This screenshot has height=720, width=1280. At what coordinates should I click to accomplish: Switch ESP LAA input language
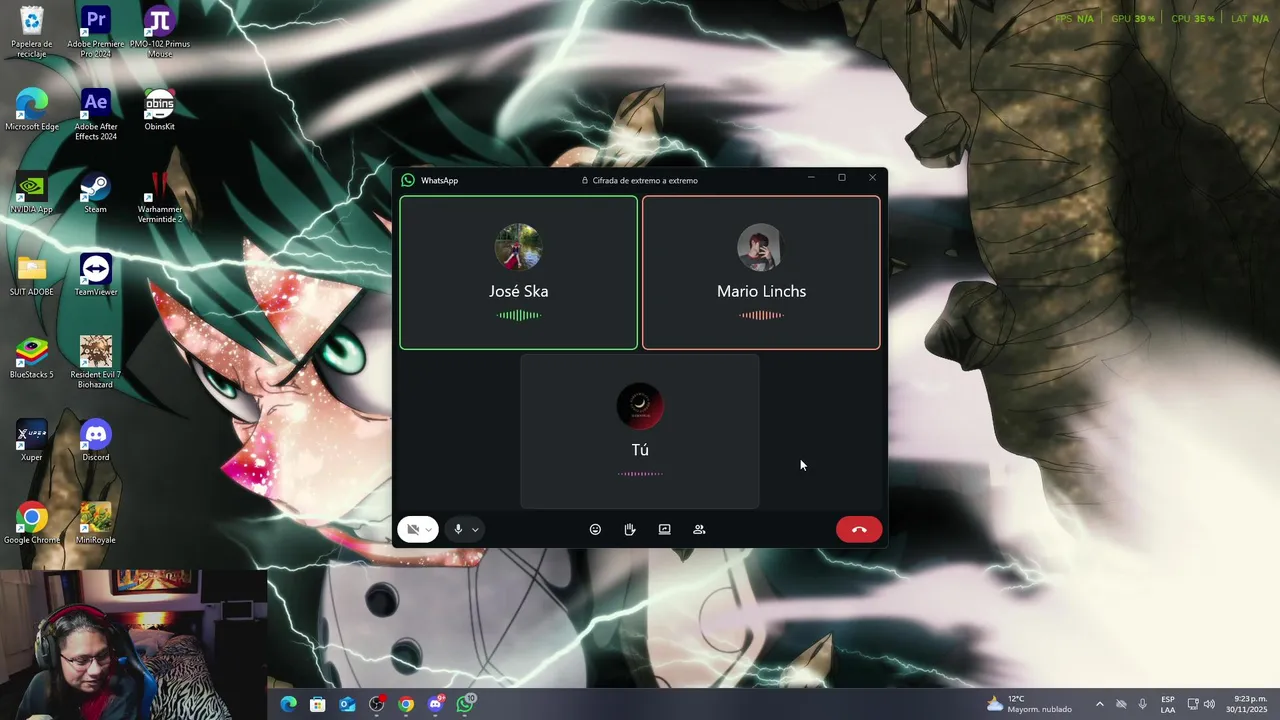tap(1168, 704)
